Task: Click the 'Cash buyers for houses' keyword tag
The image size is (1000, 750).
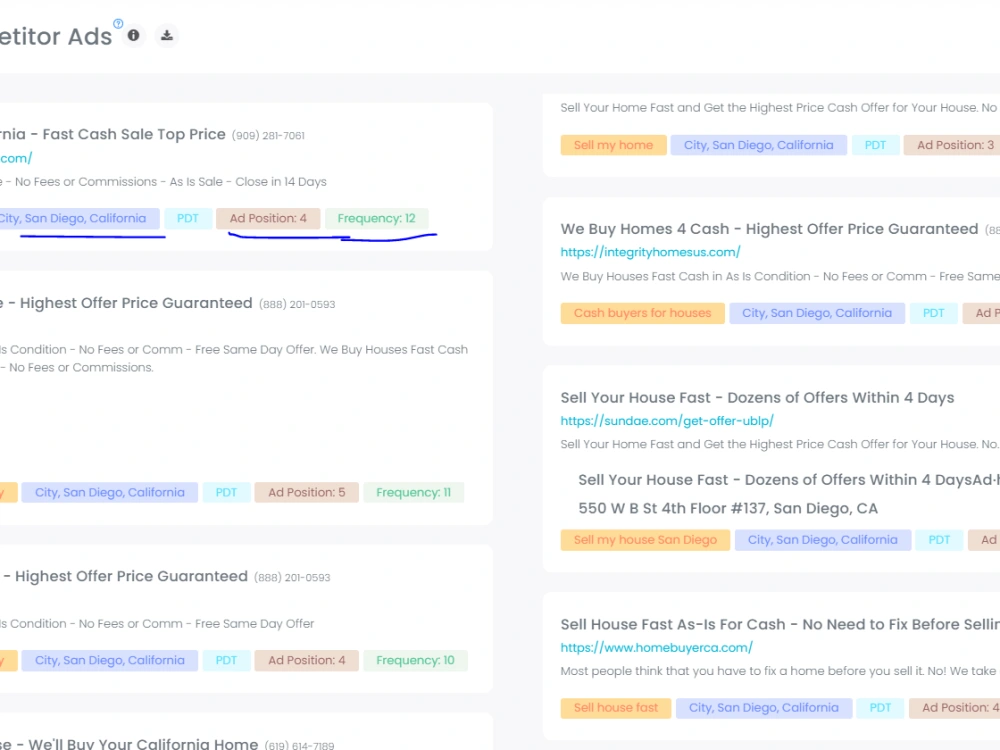Action: click(642, 313)
